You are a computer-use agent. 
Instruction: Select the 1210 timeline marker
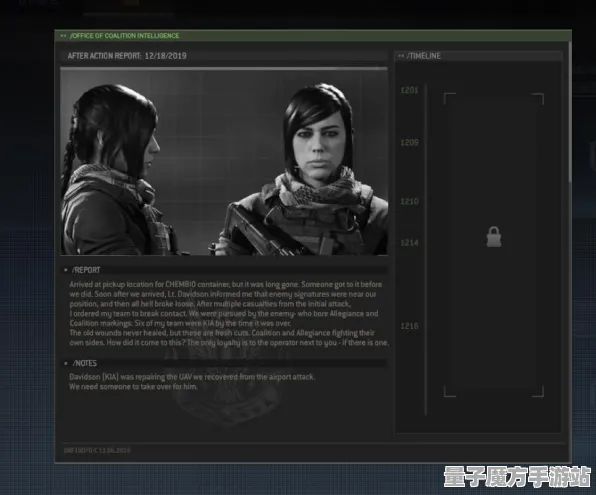click(409, 201)
